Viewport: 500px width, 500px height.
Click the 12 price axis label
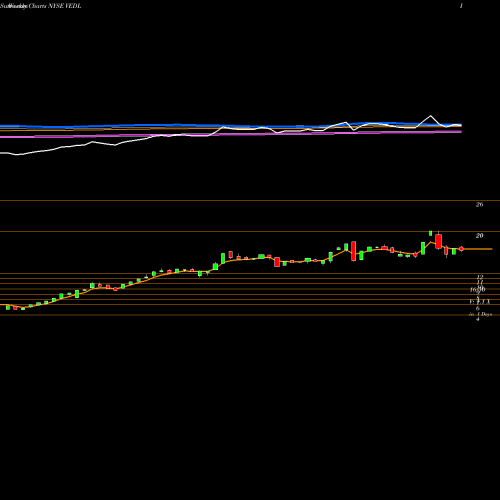[x=480, y=277]
